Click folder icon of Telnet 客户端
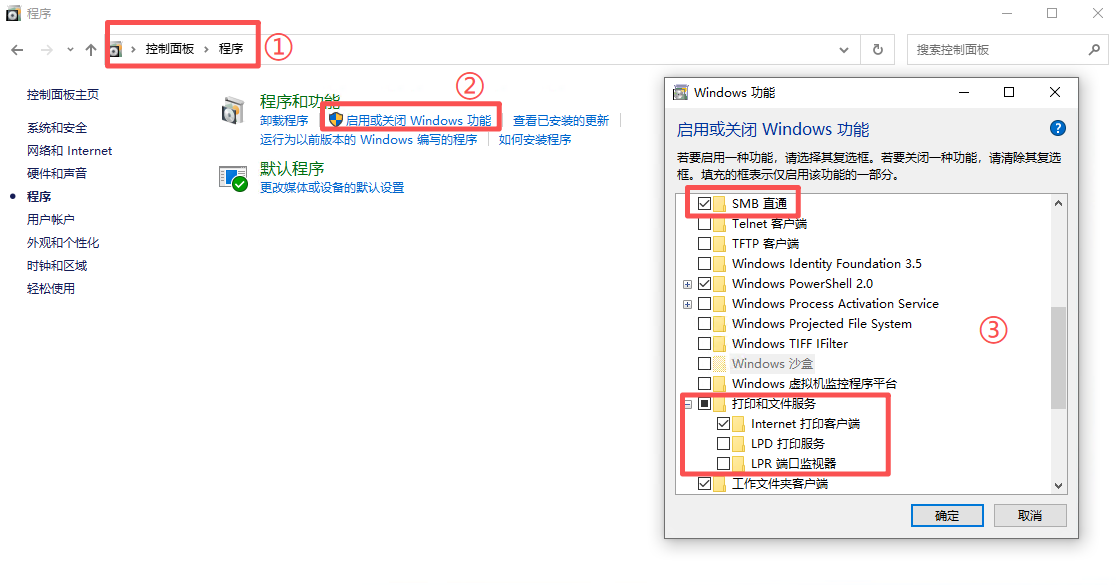 (720, 223)
